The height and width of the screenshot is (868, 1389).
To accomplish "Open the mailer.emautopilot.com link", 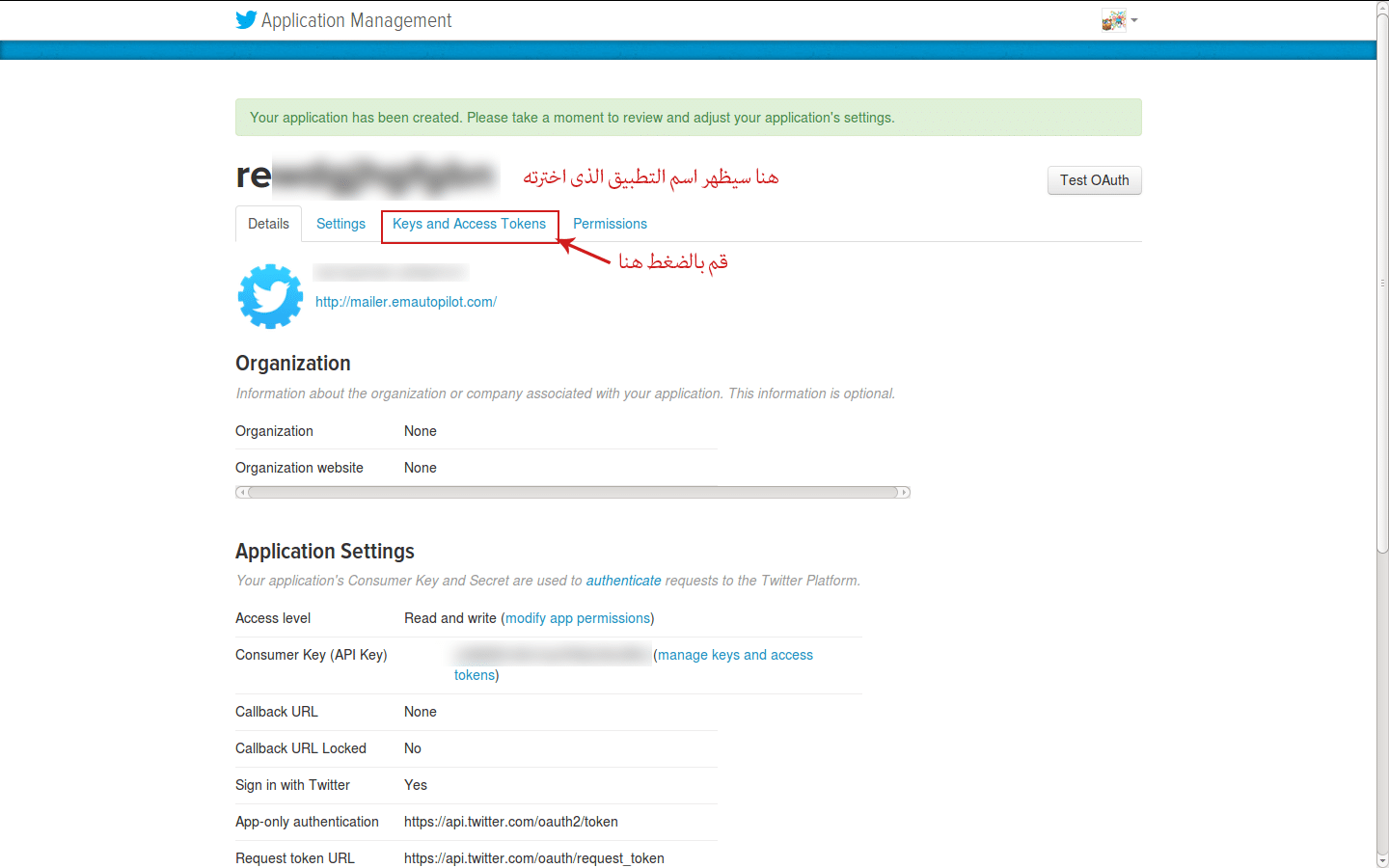I will [406, 302].
